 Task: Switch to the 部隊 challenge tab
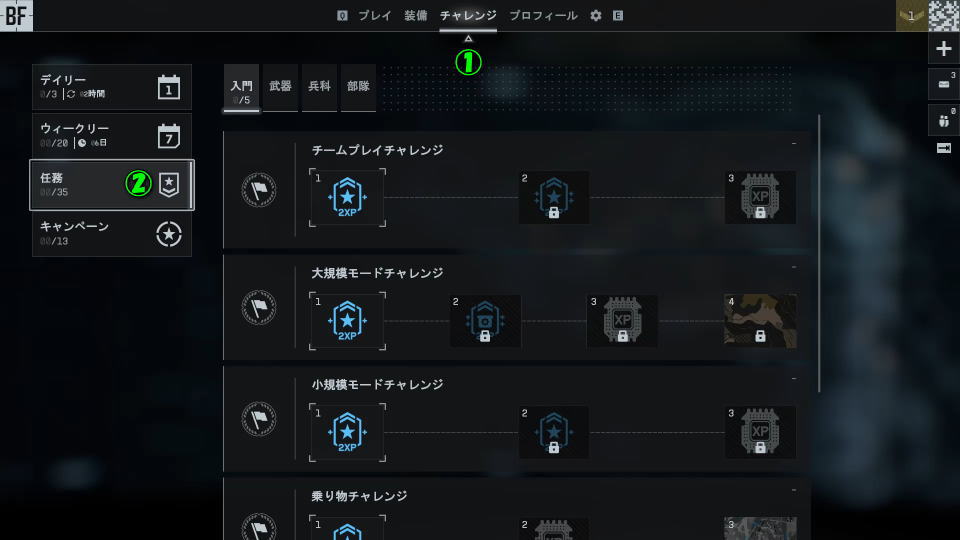[x=358, y=87]
